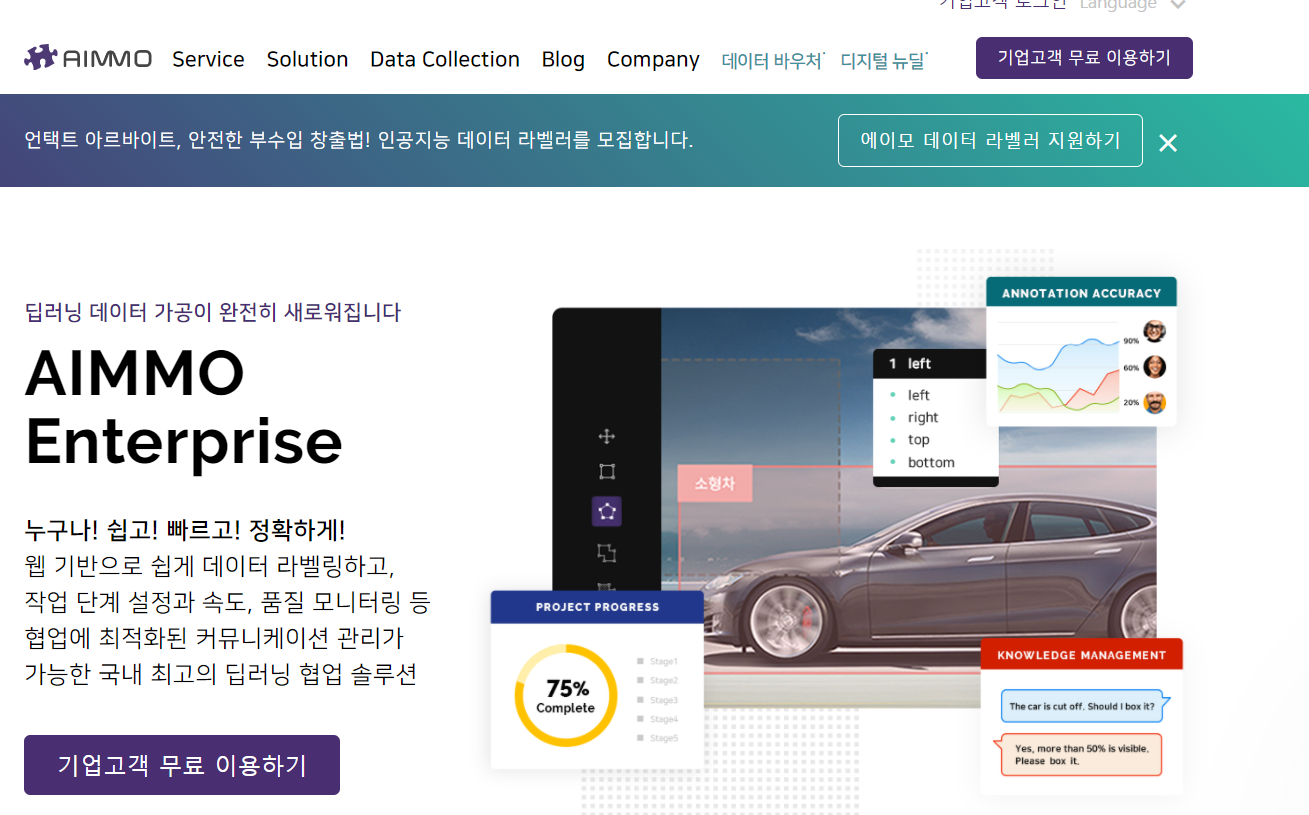The image size is (1309, 815).
Task: Click the PROJECT PROGRESS card header
Action: point(597,607)
